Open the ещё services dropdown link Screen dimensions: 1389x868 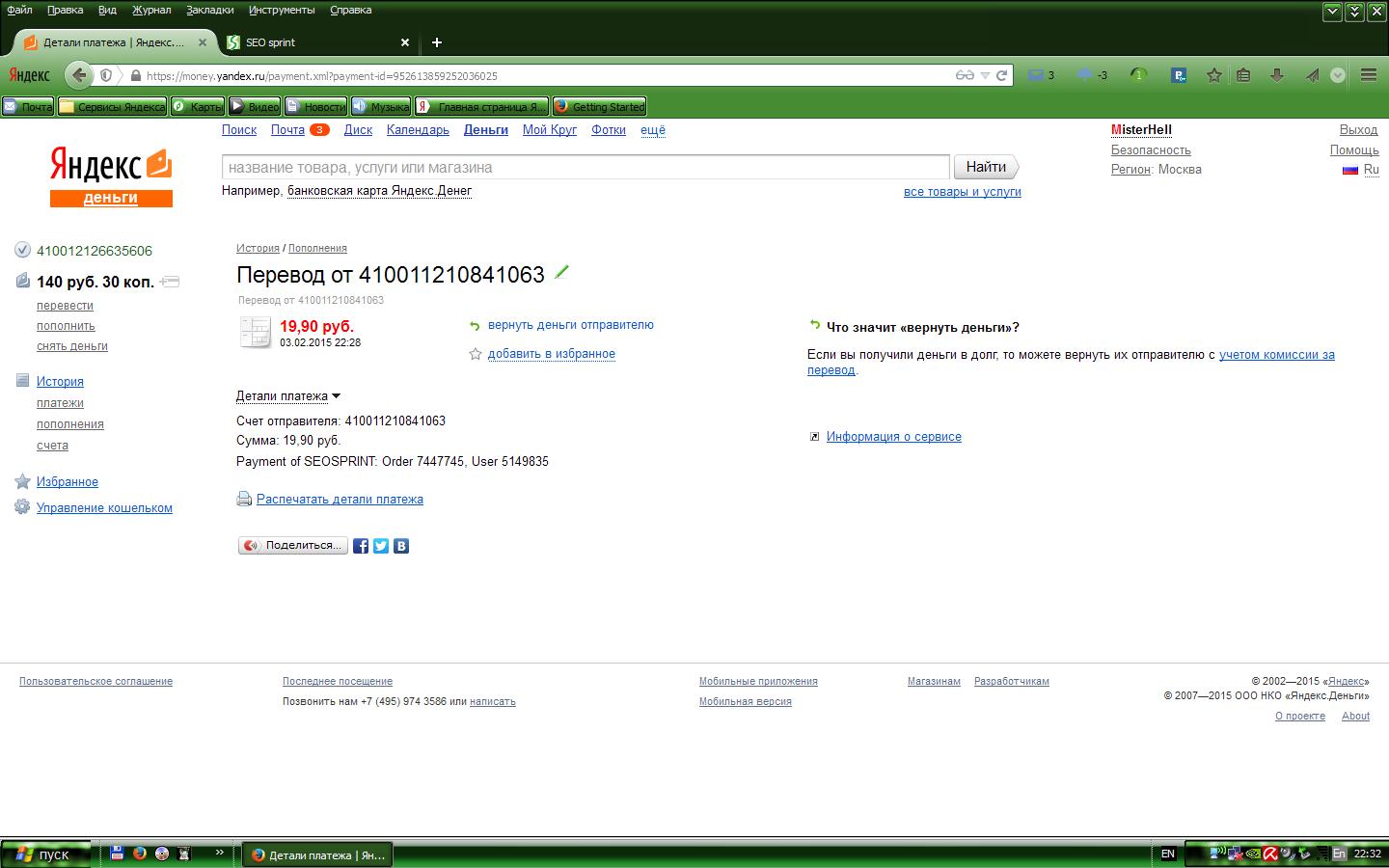tap(653, 130)
